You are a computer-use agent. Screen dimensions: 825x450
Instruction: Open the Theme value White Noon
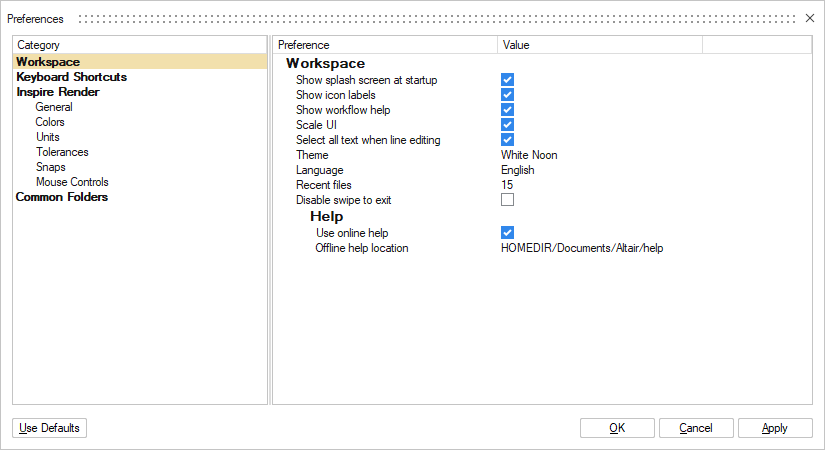click(x=529, y=155)
